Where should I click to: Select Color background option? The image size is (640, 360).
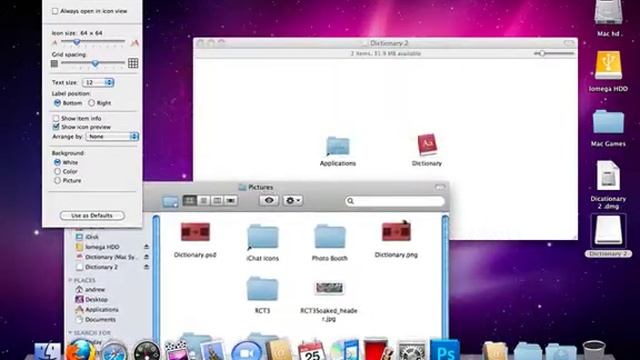click(x=58, y=171)
